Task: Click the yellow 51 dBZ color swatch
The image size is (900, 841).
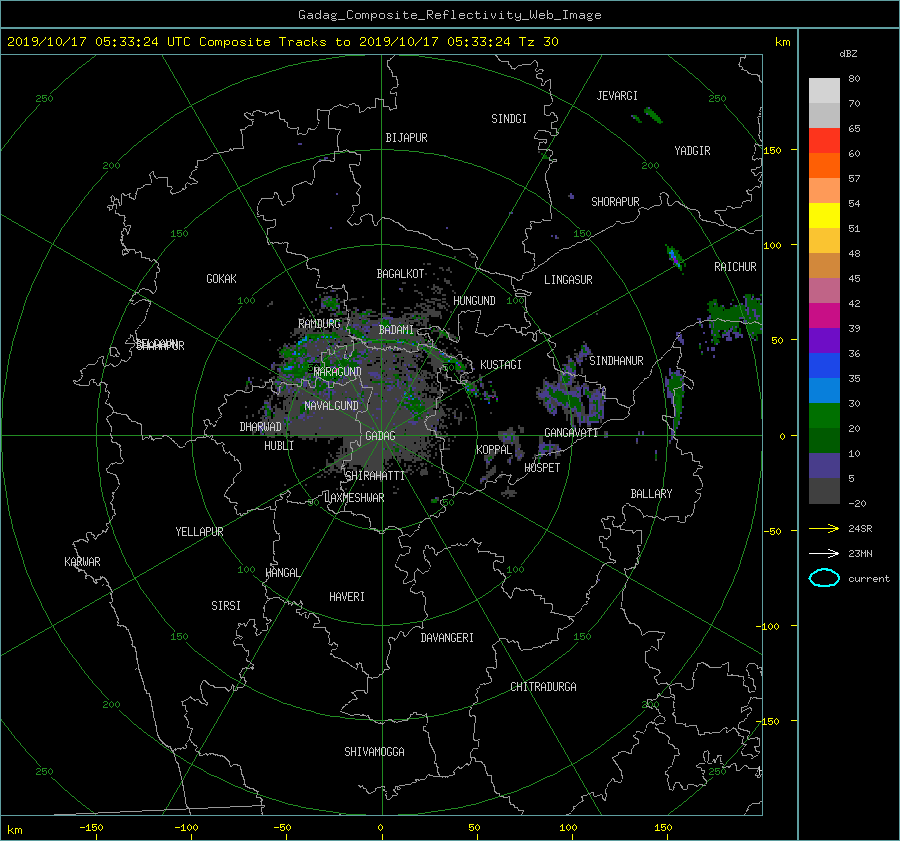Action: pos(824,215)
